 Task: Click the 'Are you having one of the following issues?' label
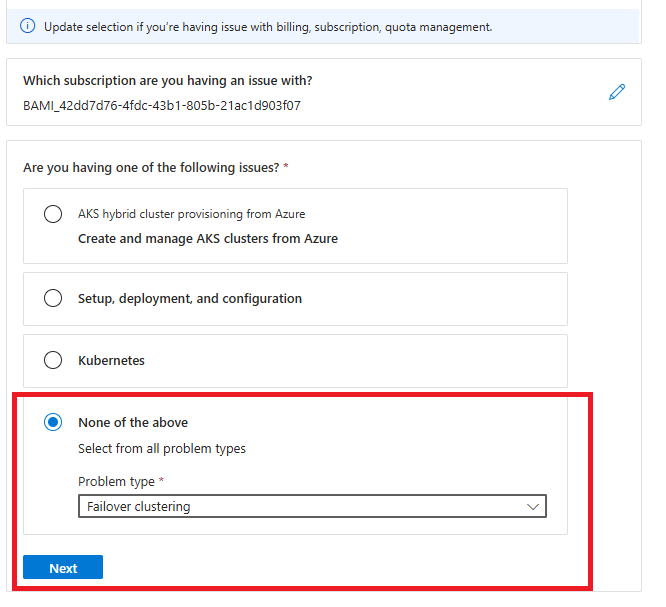click(151, 168)
